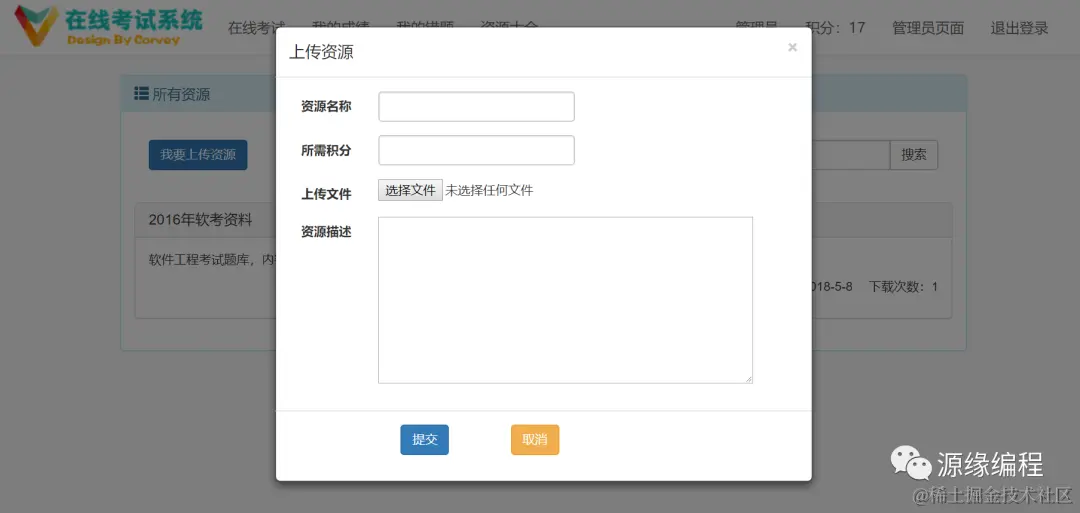
Task: Close the 上传资源 dialog with the × icon
Action: (x=792, y=48)
